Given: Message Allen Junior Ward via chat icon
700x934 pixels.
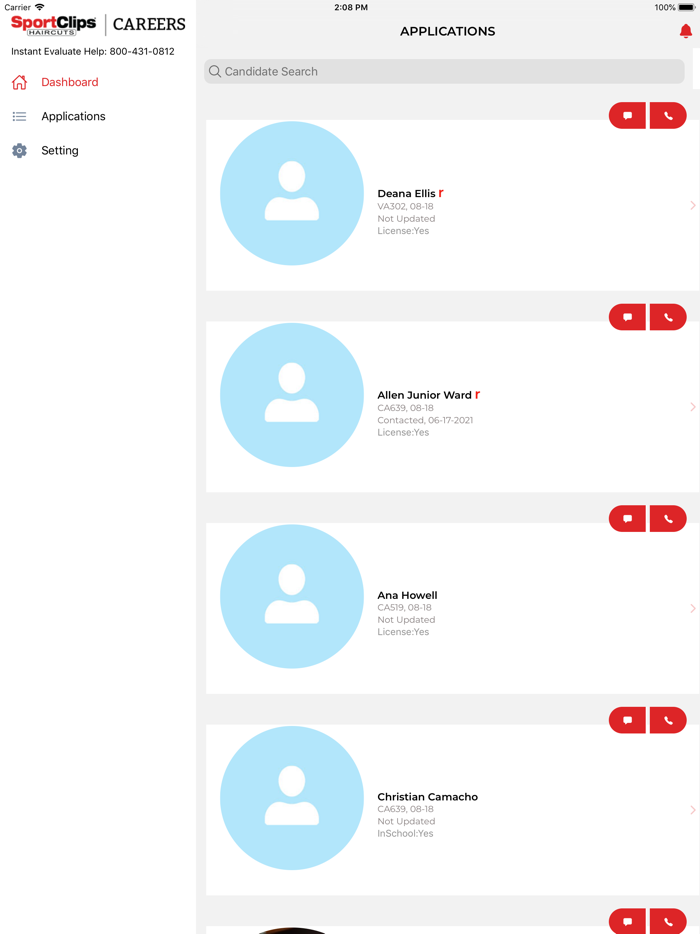Looking at the screenshot, I should [x=627, y=317].
